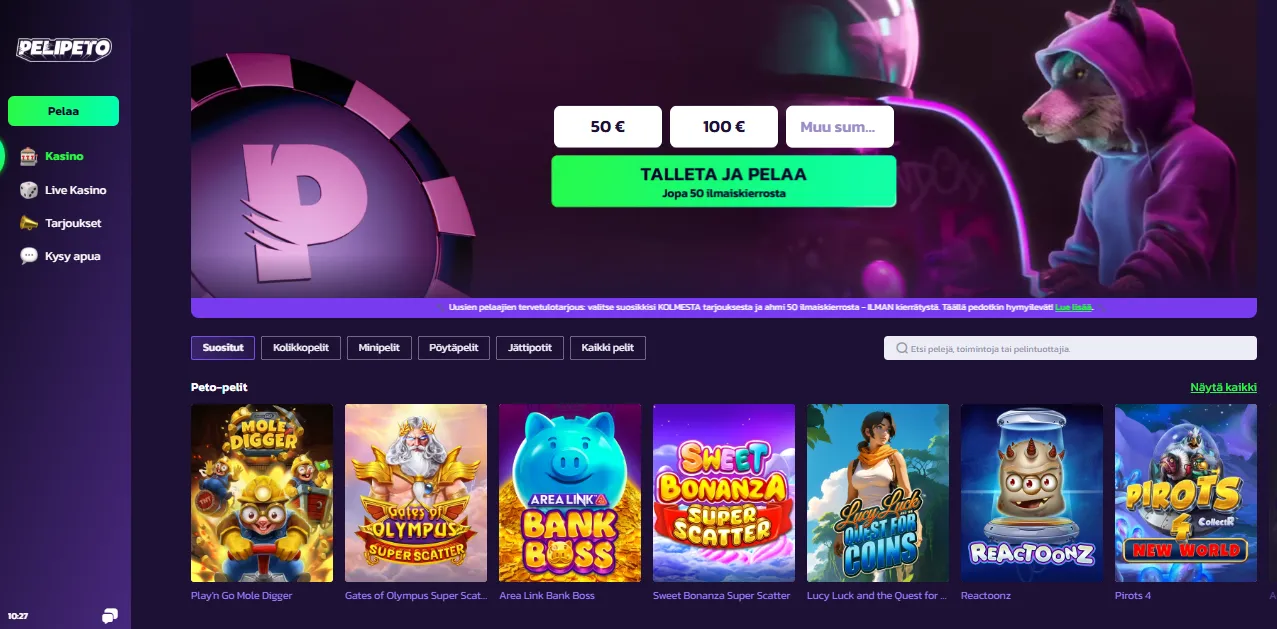Open the Tarjoukset megaphone icon
The height and width of the screenshot is (629, 1277).
pyautogui.click(x=29, y=223)
